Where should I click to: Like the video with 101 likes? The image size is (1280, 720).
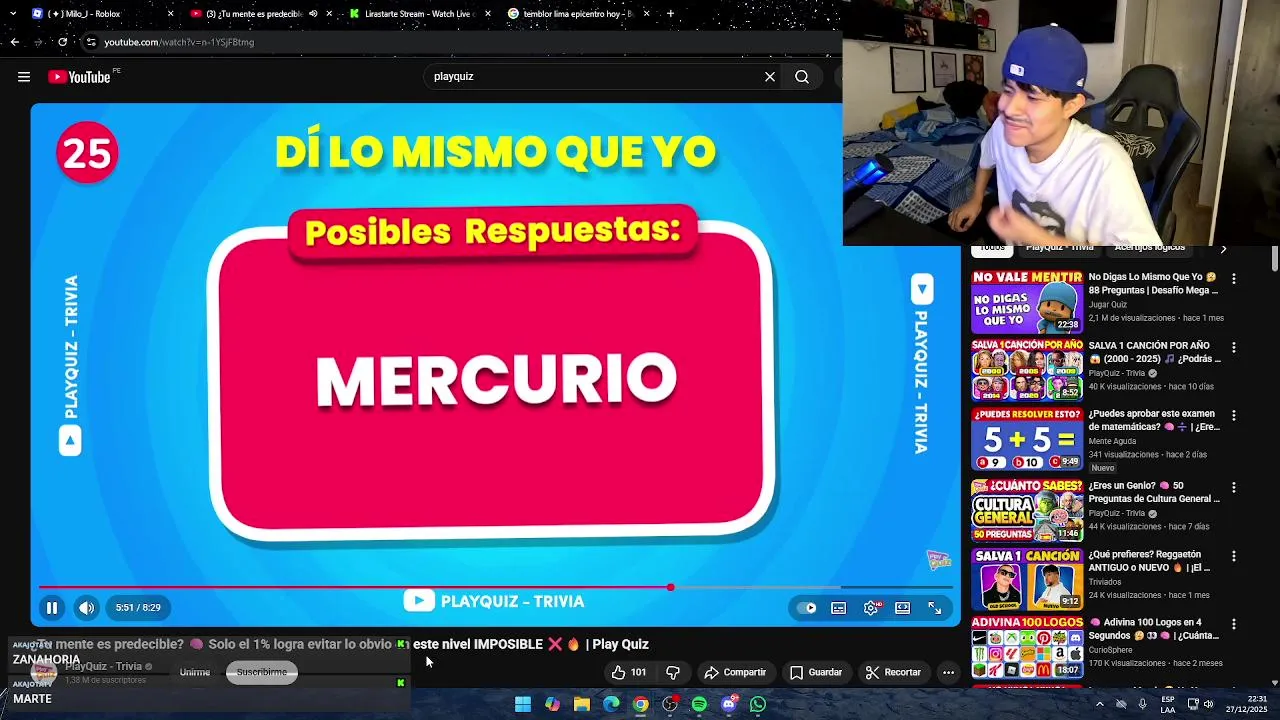(x=629, y=672)
